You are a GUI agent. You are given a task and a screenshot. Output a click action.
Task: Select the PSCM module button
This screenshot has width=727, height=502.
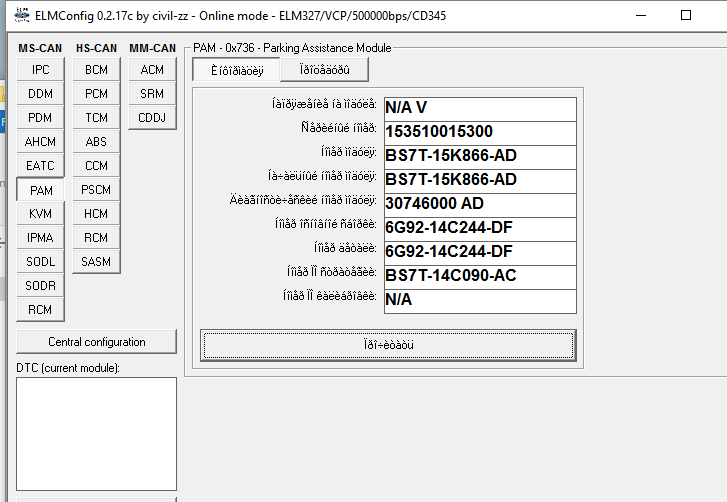(x=96, y=190)
